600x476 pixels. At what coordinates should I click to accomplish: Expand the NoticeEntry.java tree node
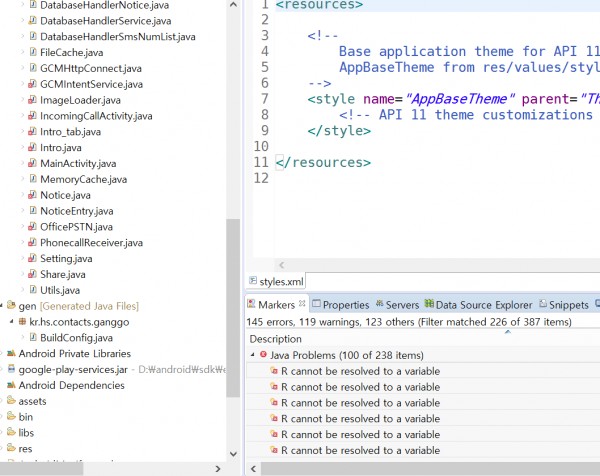click(23, 211)
